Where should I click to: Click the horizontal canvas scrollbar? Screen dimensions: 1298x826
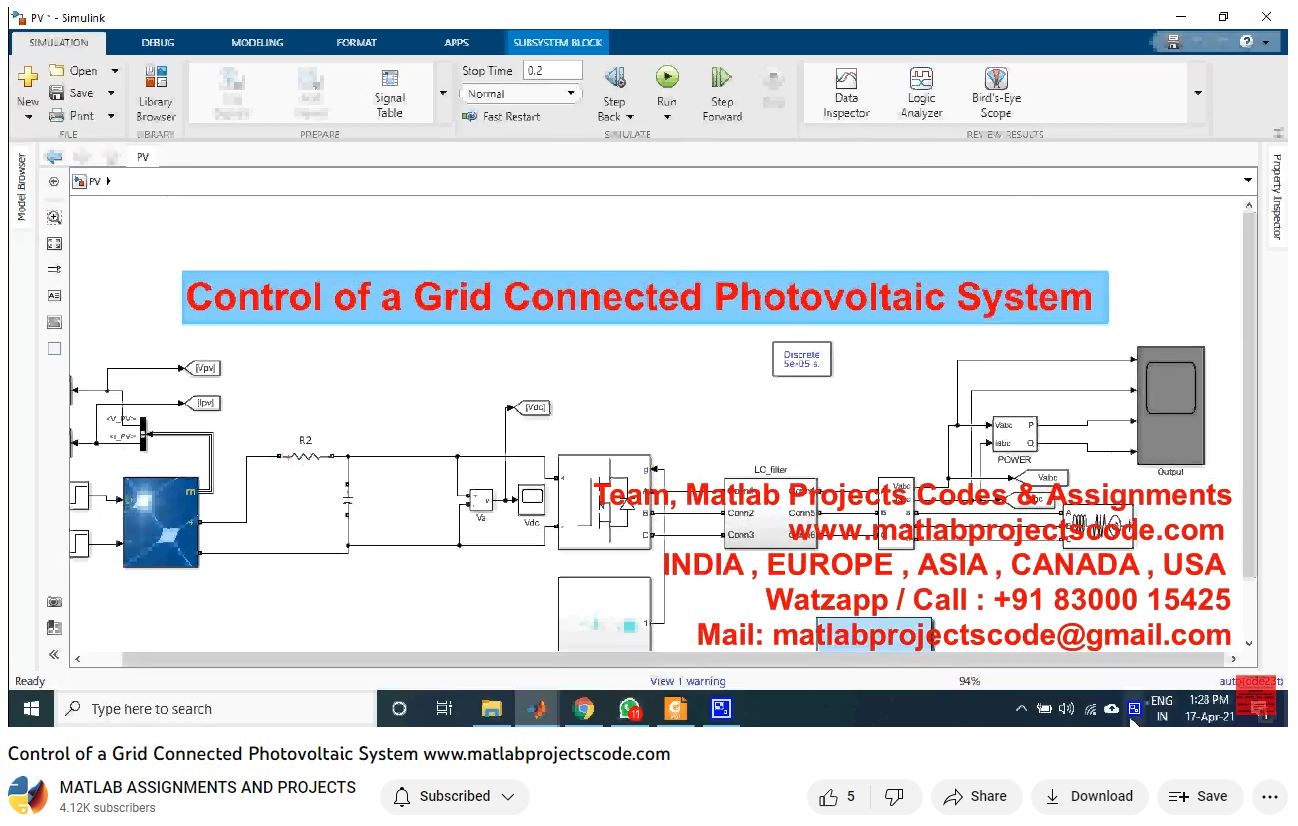[650, 659]
